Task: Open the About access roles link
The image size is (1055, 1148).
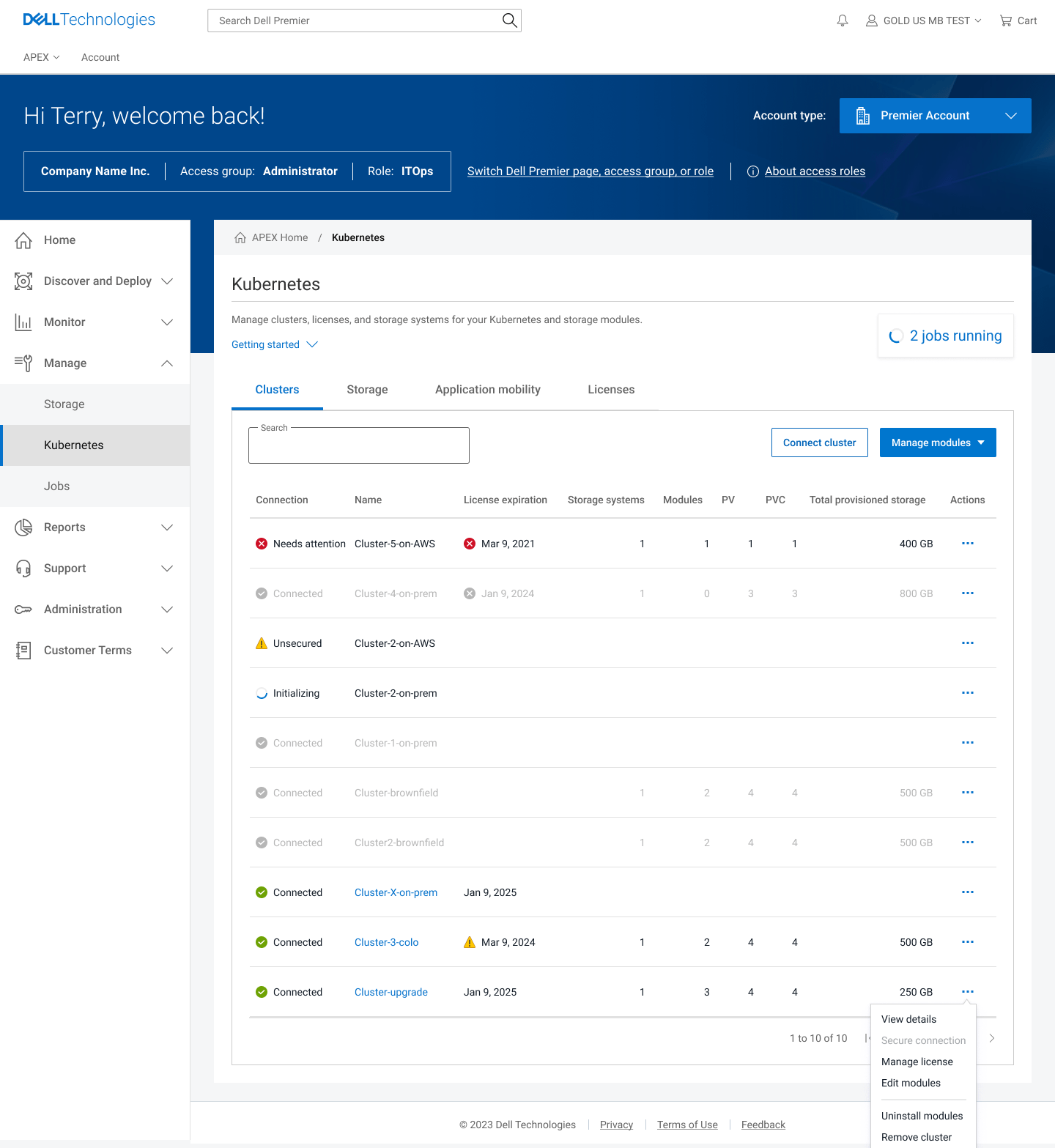Action: coord(815,171)
